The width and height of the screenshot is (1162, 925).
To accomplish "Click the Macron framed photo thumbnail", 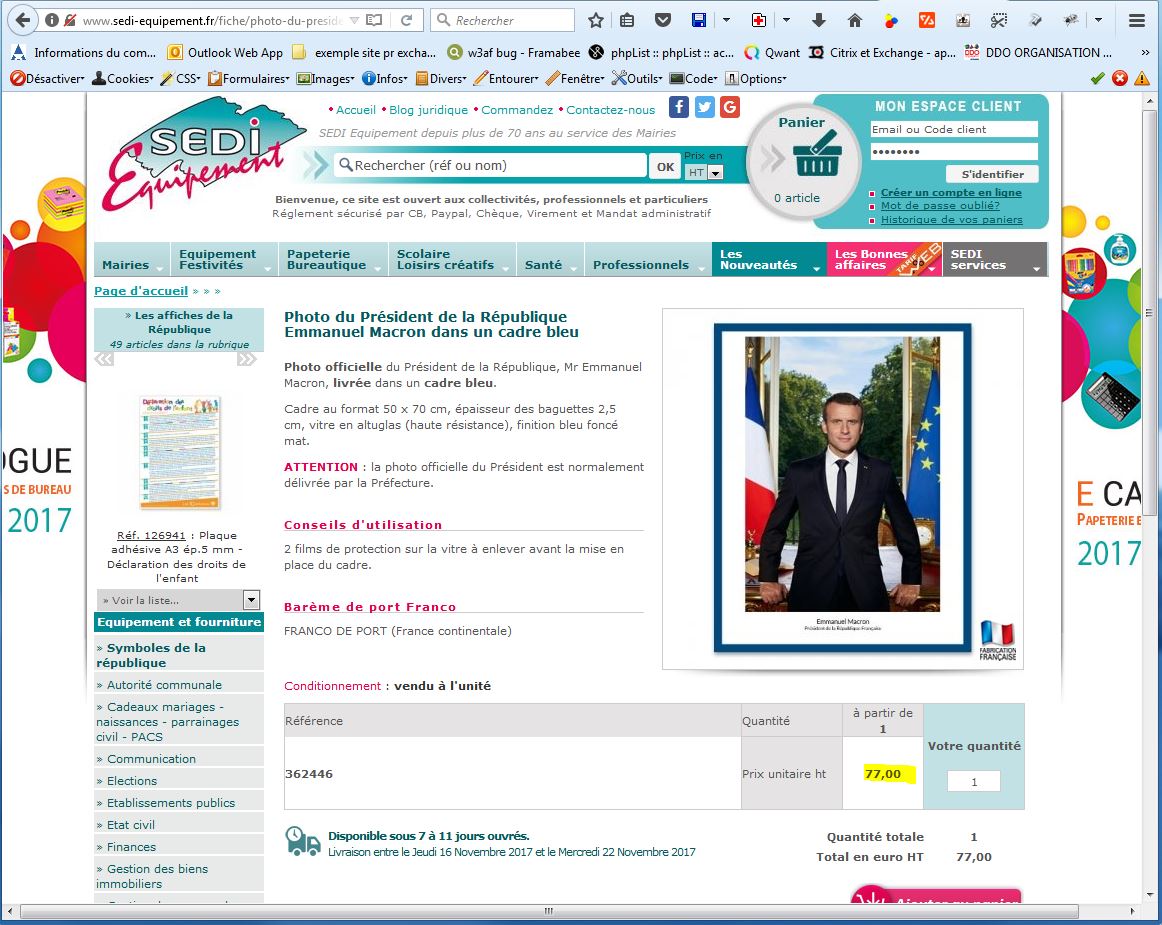I will point(842,488).
